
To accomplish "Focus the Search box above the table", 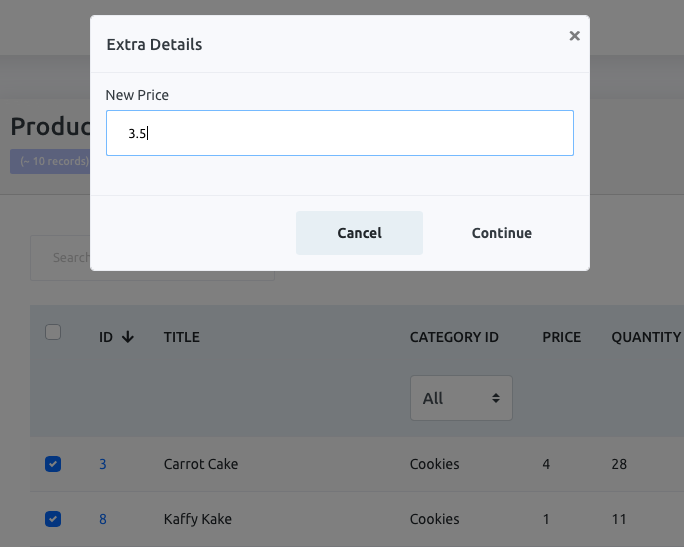I will coord(60,258).
